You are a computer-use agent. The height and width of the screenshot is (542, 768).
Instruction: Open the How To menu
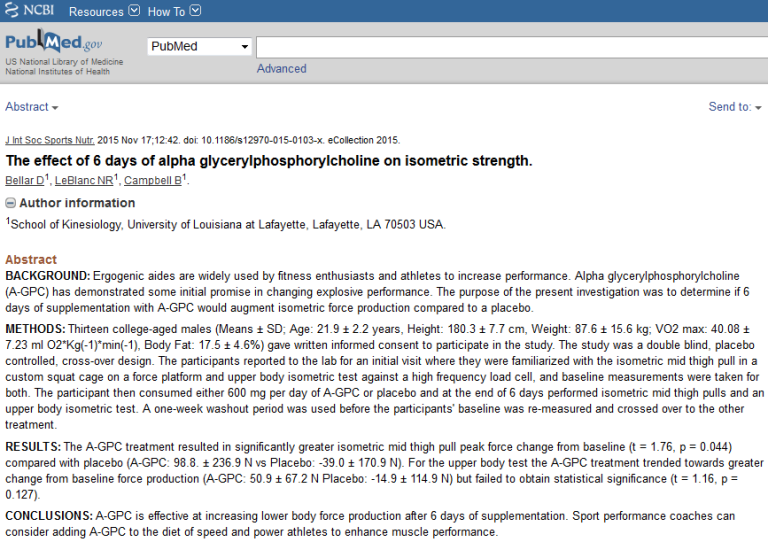point(166,12)
